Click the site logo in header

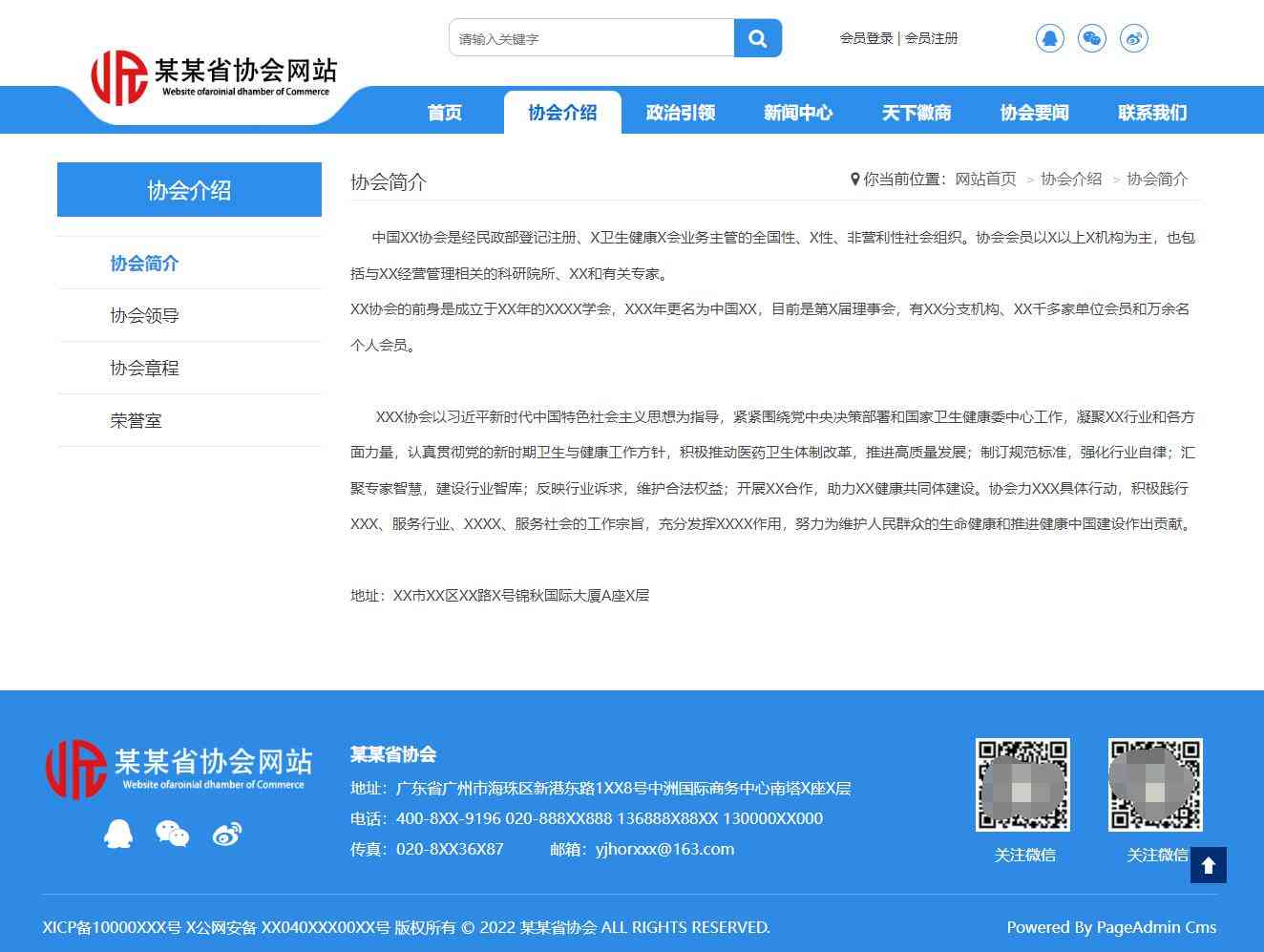point(214,78)
